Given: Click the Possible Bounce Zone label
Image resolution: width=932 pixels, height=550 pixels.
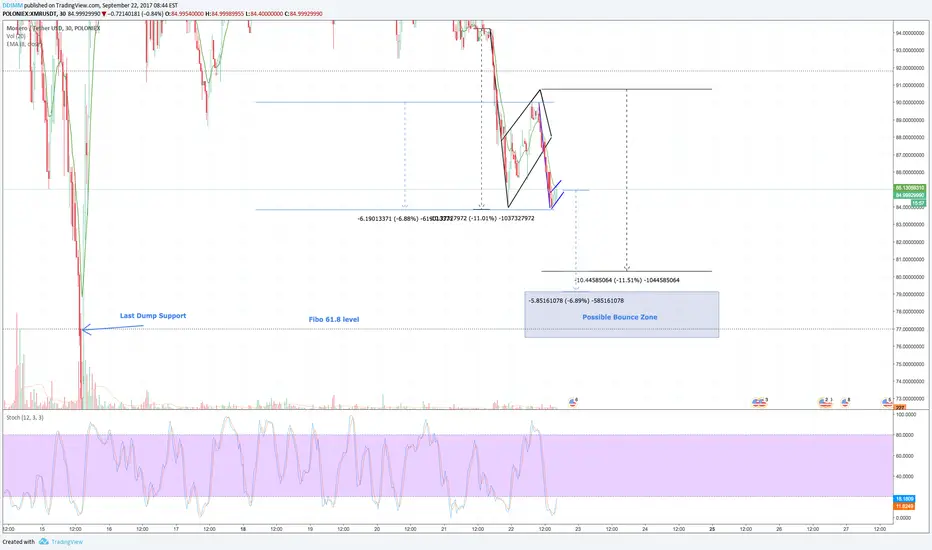Looking at the screenshot, I should (619, 317).
